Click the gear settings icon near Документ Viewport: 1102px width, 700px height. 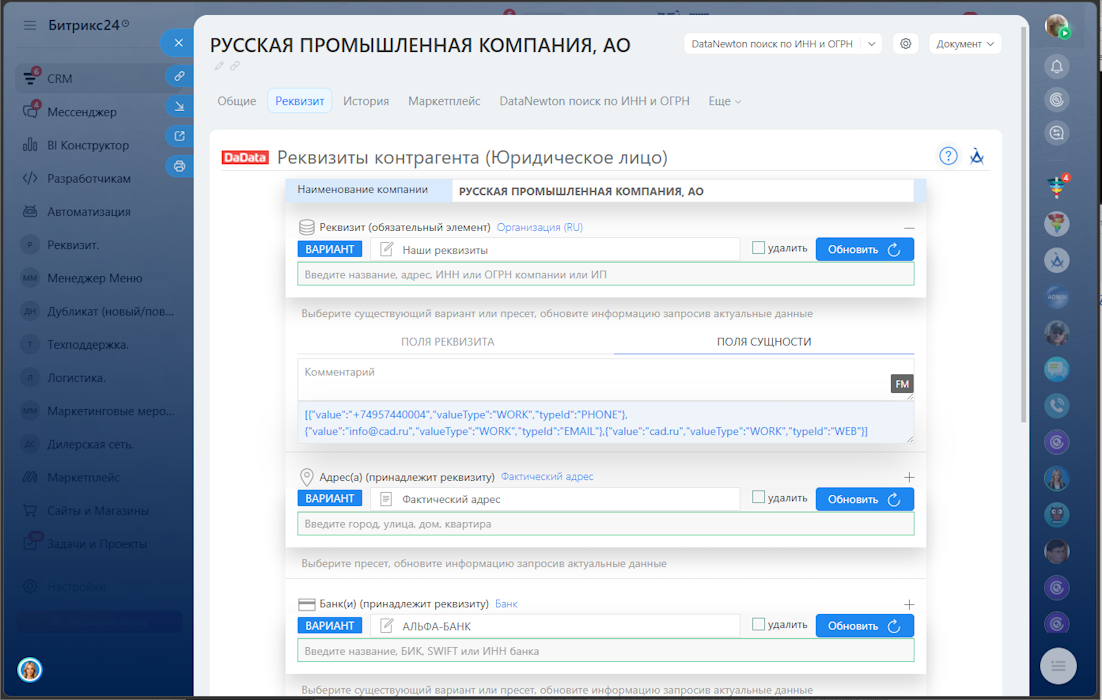pyautogui.click(x=906, y=44)
